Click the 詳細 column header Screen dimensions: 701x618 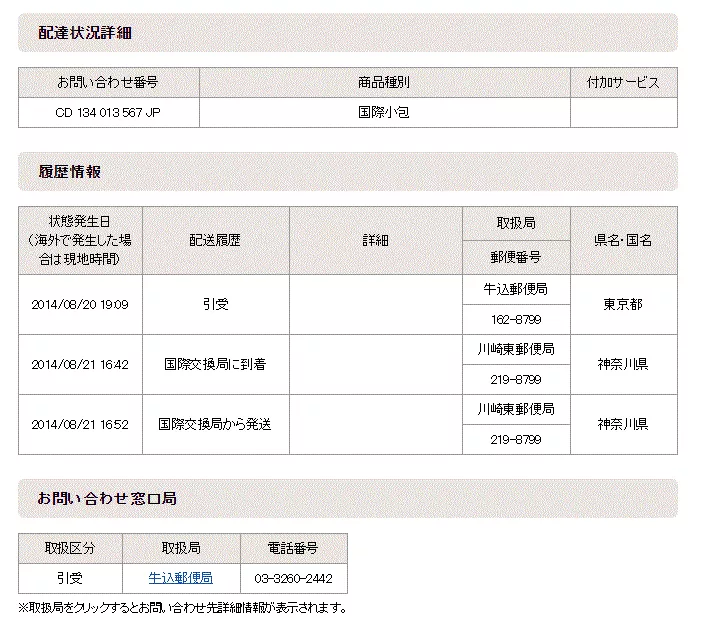[x=376, y=240]
